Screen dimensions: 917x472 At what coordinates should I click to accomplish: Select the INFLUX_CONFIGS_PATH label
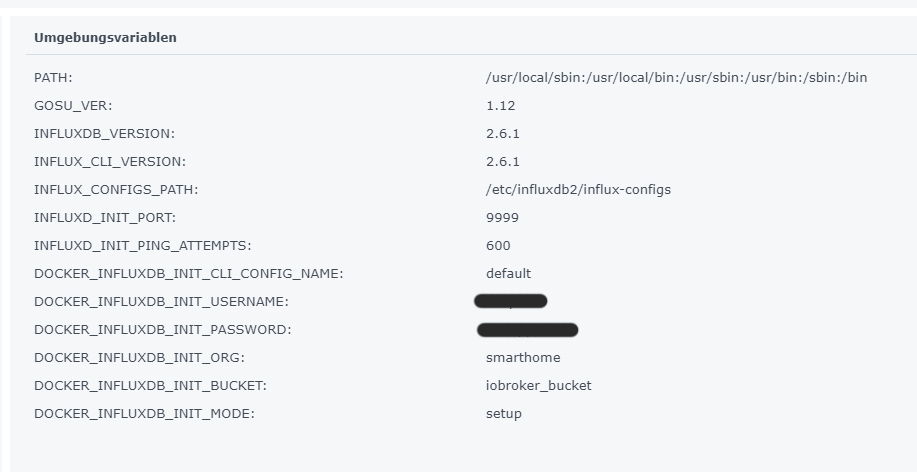tap(116, 190)
